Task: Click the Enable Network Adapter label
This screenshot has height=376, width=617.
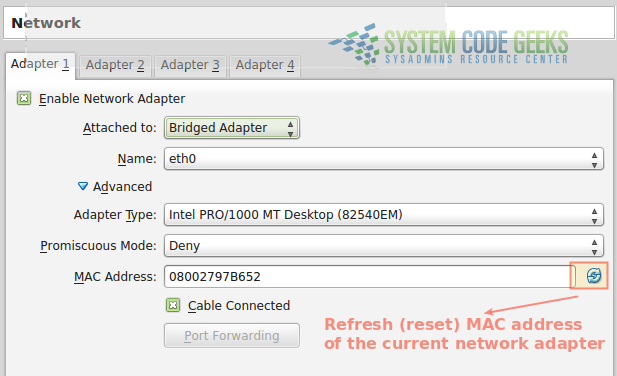Action: [112, 99]
